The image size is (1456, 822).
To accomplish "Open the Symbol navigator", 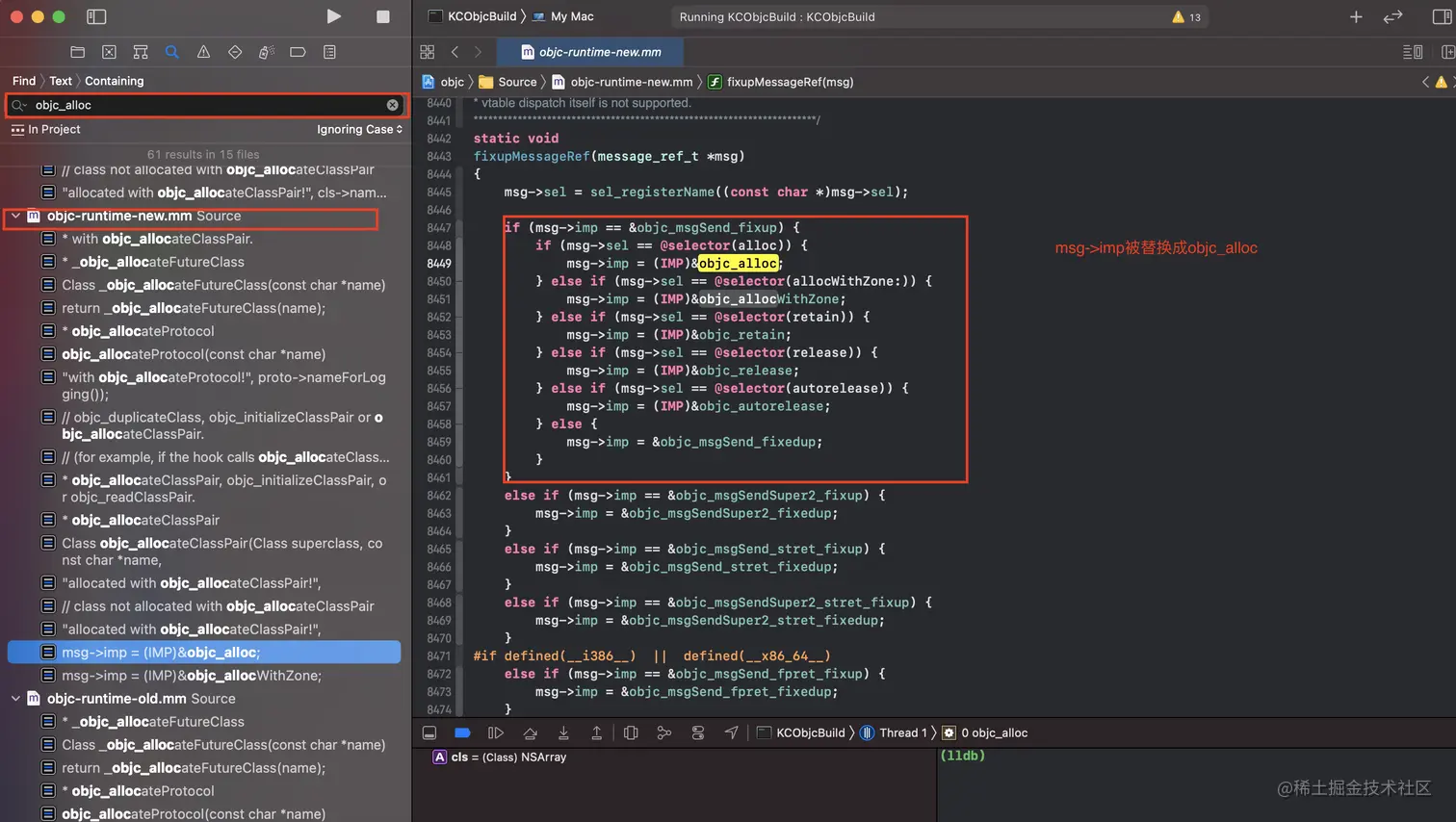I will click(141, 52).
